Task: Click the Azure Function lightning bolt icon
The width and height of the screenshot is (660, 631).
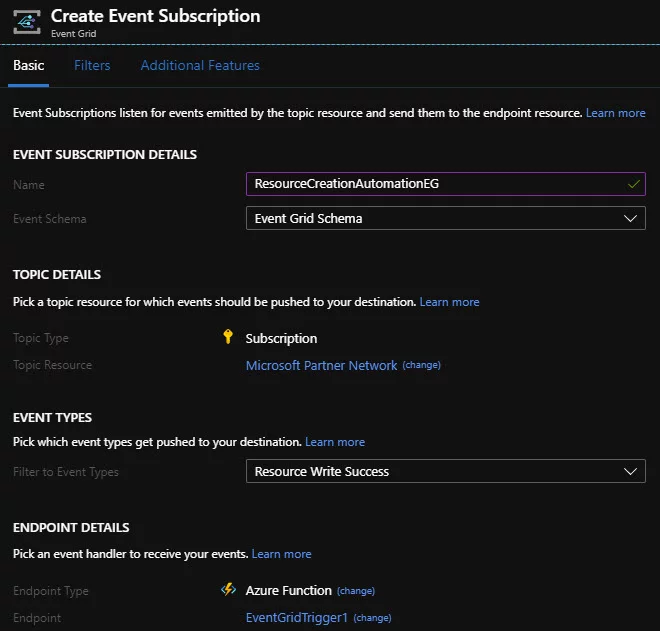Action: point(228,589)
